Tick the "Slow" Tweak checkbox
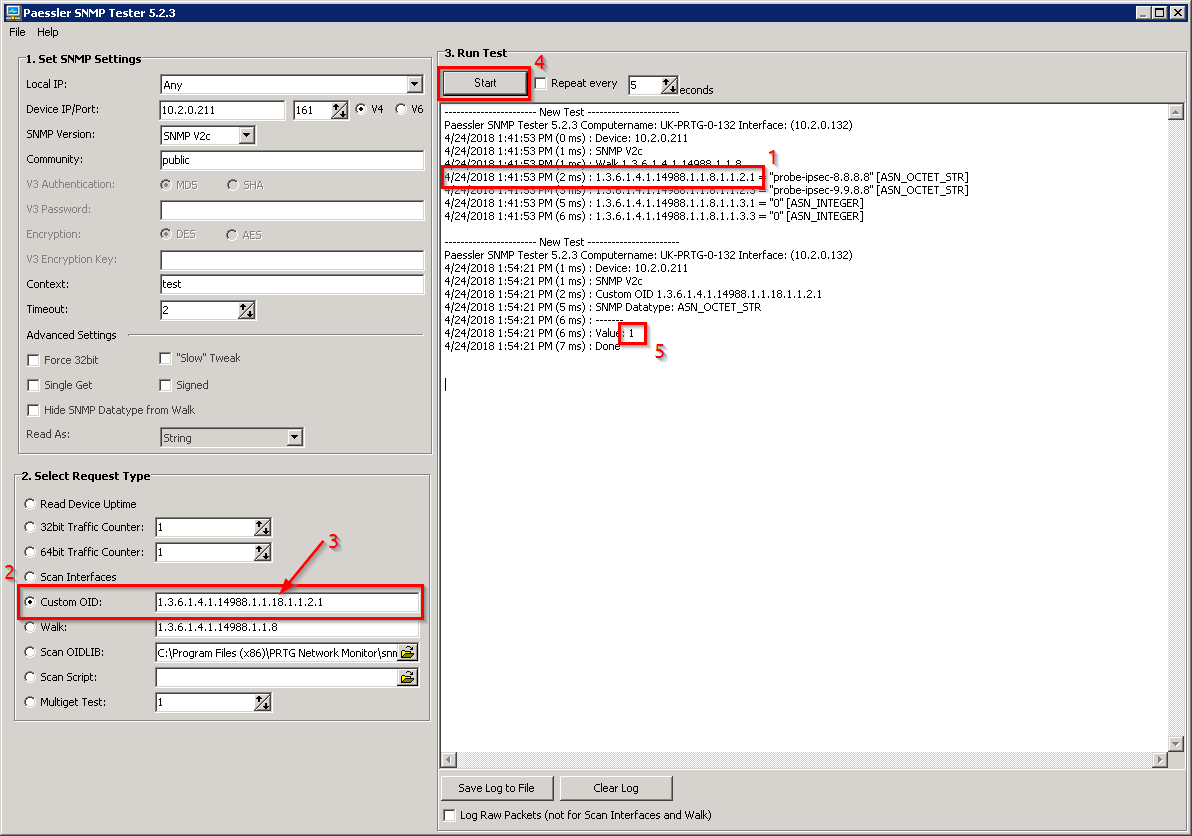The image size is (1192, 836). pos(165,358)
